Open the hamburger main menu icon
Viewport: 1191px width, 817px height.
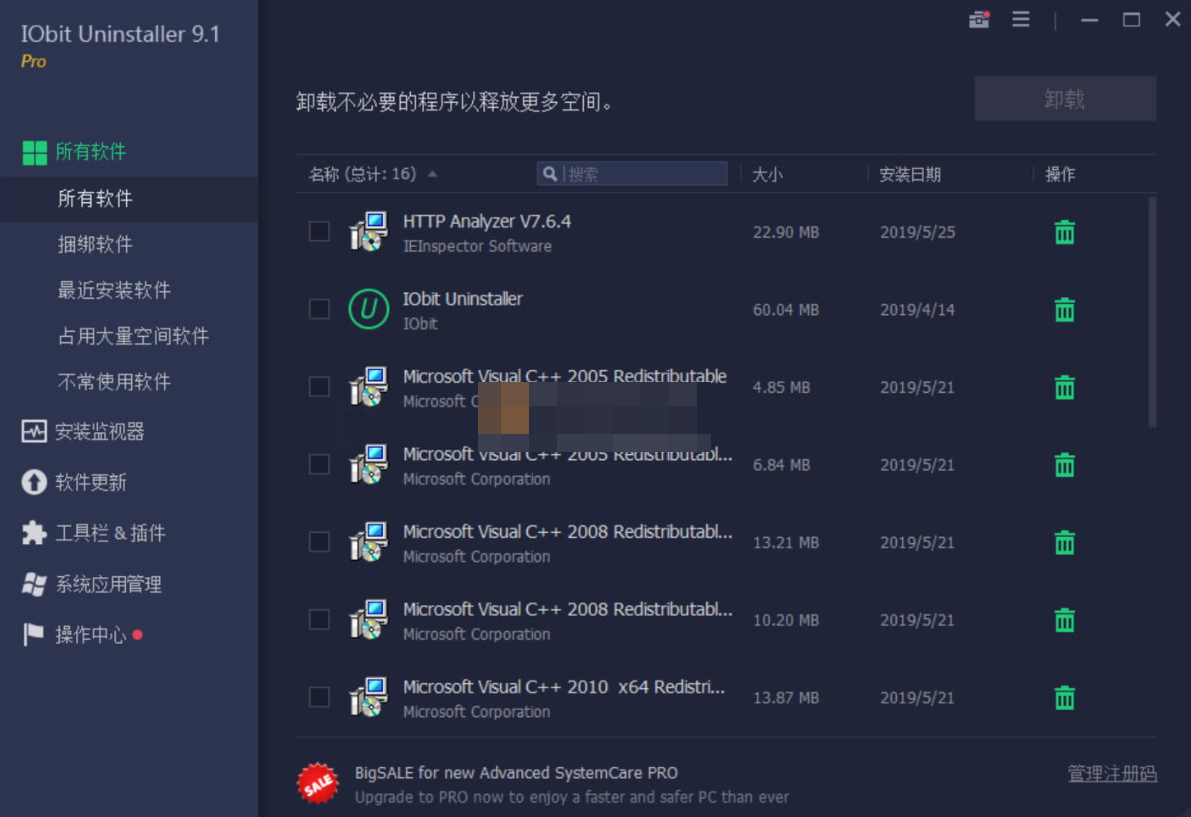click(1020, 19)
